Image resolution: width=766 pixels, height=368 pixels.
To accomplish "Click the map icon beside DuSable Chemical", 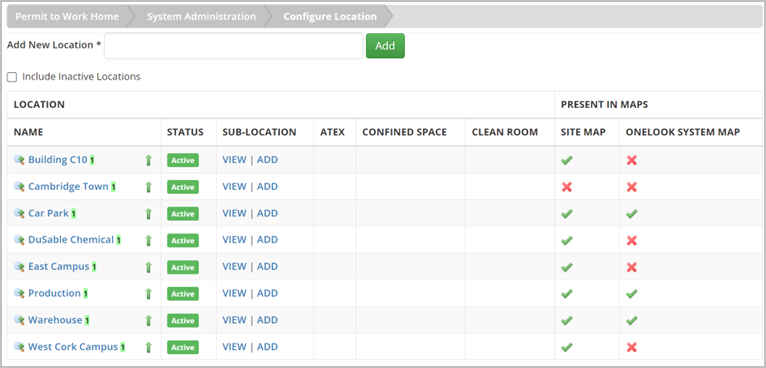I will (19, 240).
